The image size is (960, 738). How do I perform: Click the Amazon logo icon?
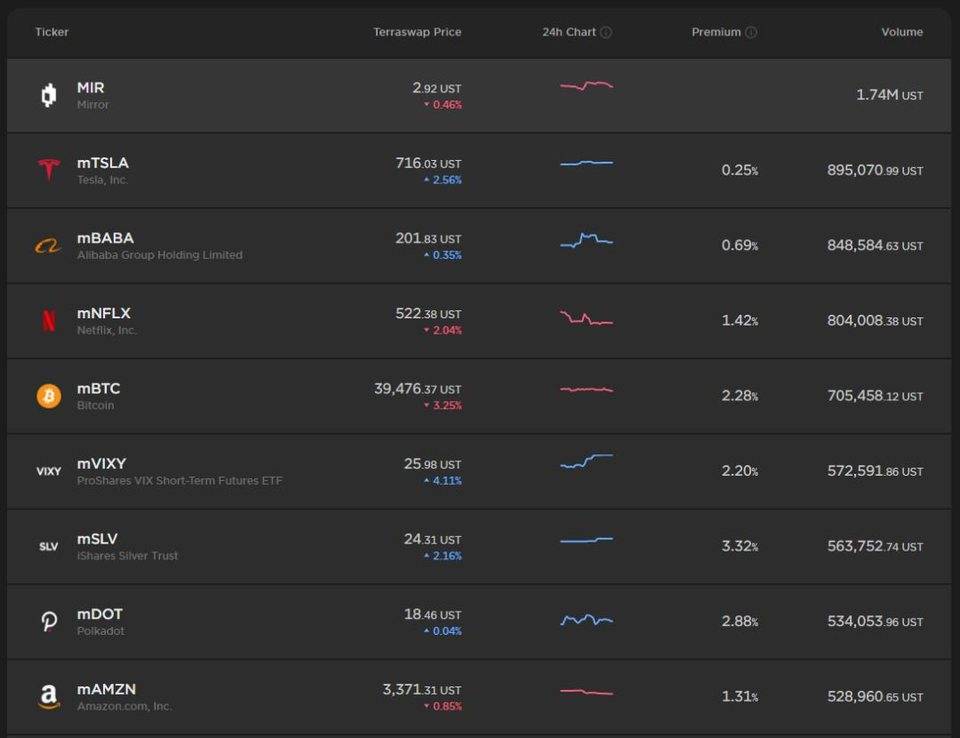pyautogui.click(x=49, y=696)
